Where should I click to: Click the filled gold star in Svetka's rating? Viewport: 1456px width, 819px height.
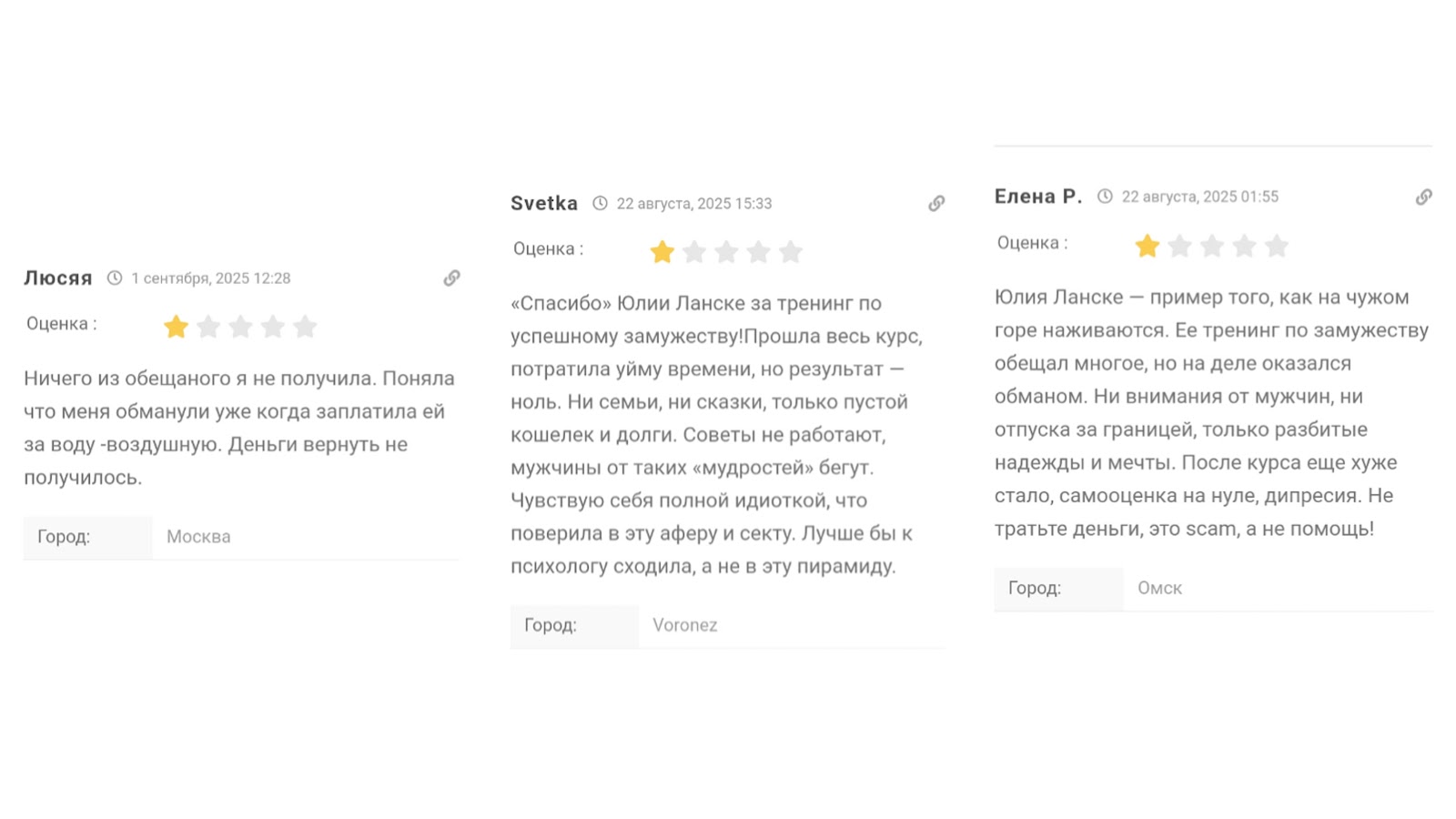(x=662, y=252)
